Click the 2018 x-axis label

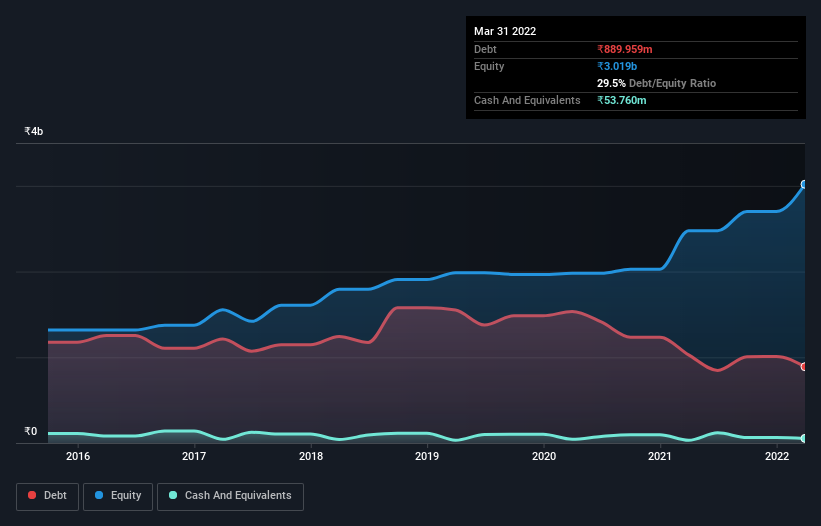(311, 456)
